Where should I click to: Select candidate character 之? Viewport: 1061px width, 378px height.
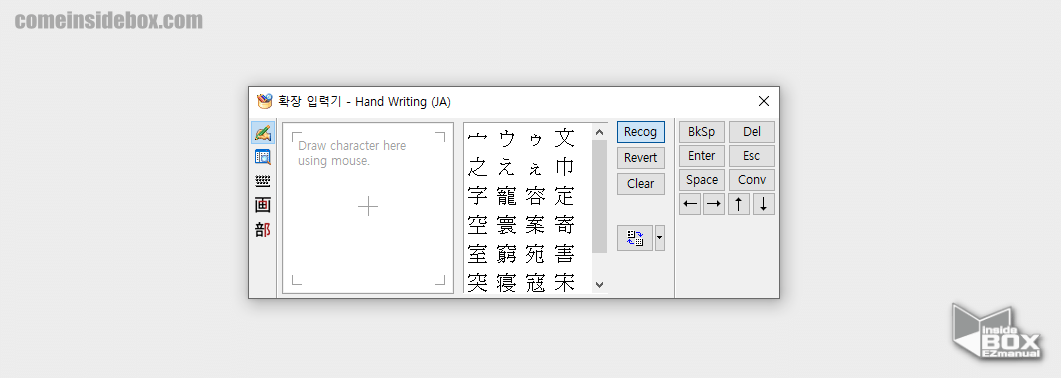478,167
